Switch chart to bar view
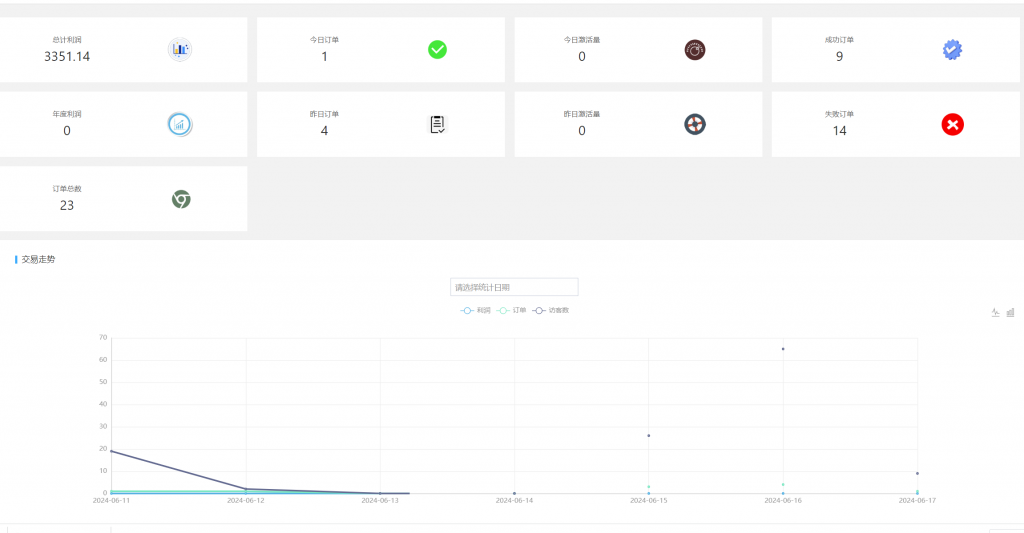1024x533 pixels. 1010,313
